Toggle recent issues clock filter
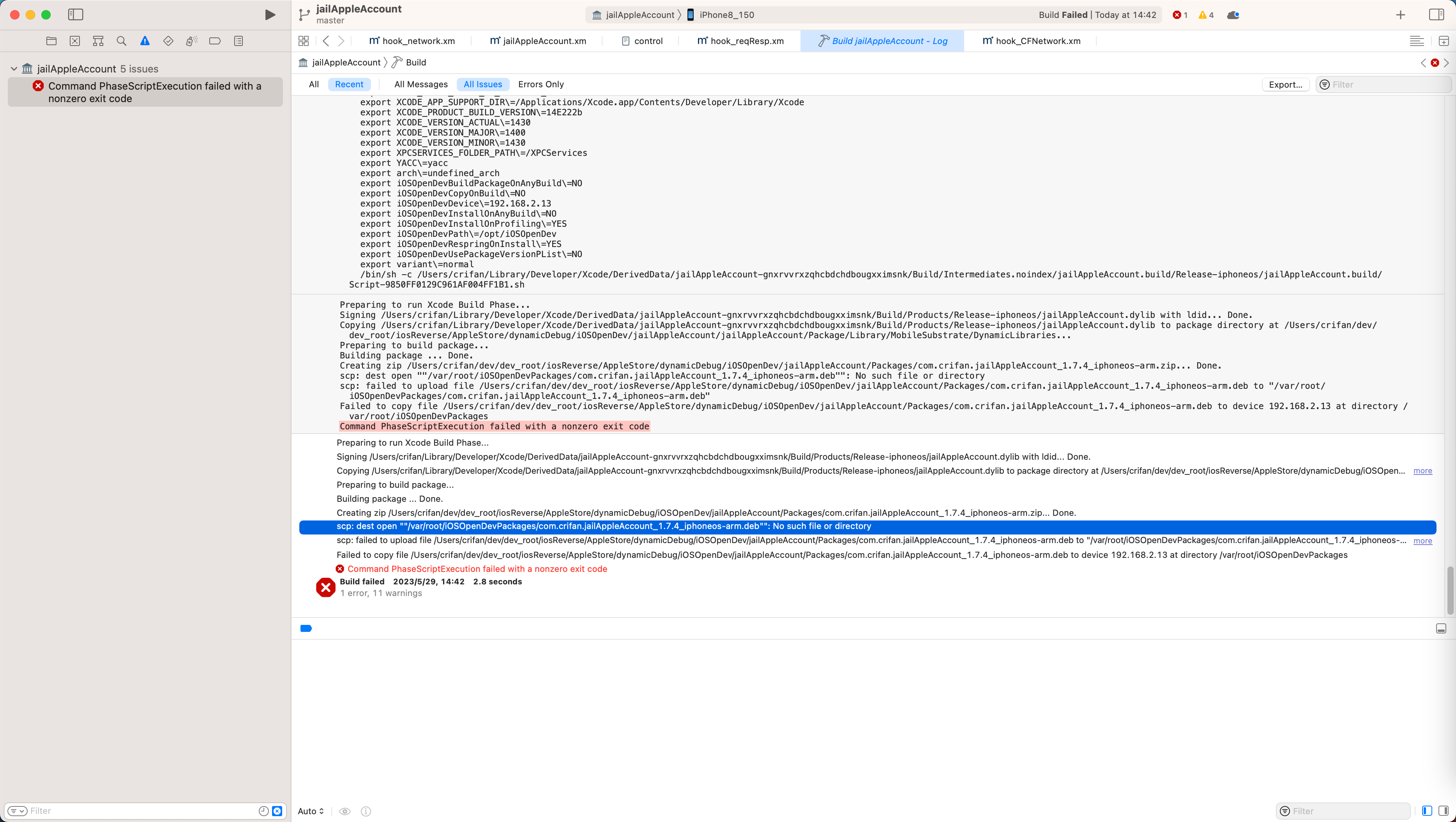The image size is (1456, 822). tap(263, 811)
